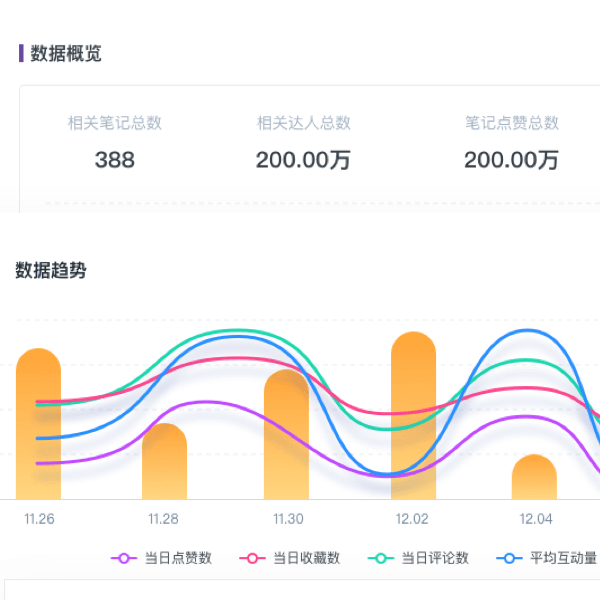Select the 相关达人总数 stat label

(303, 123)
